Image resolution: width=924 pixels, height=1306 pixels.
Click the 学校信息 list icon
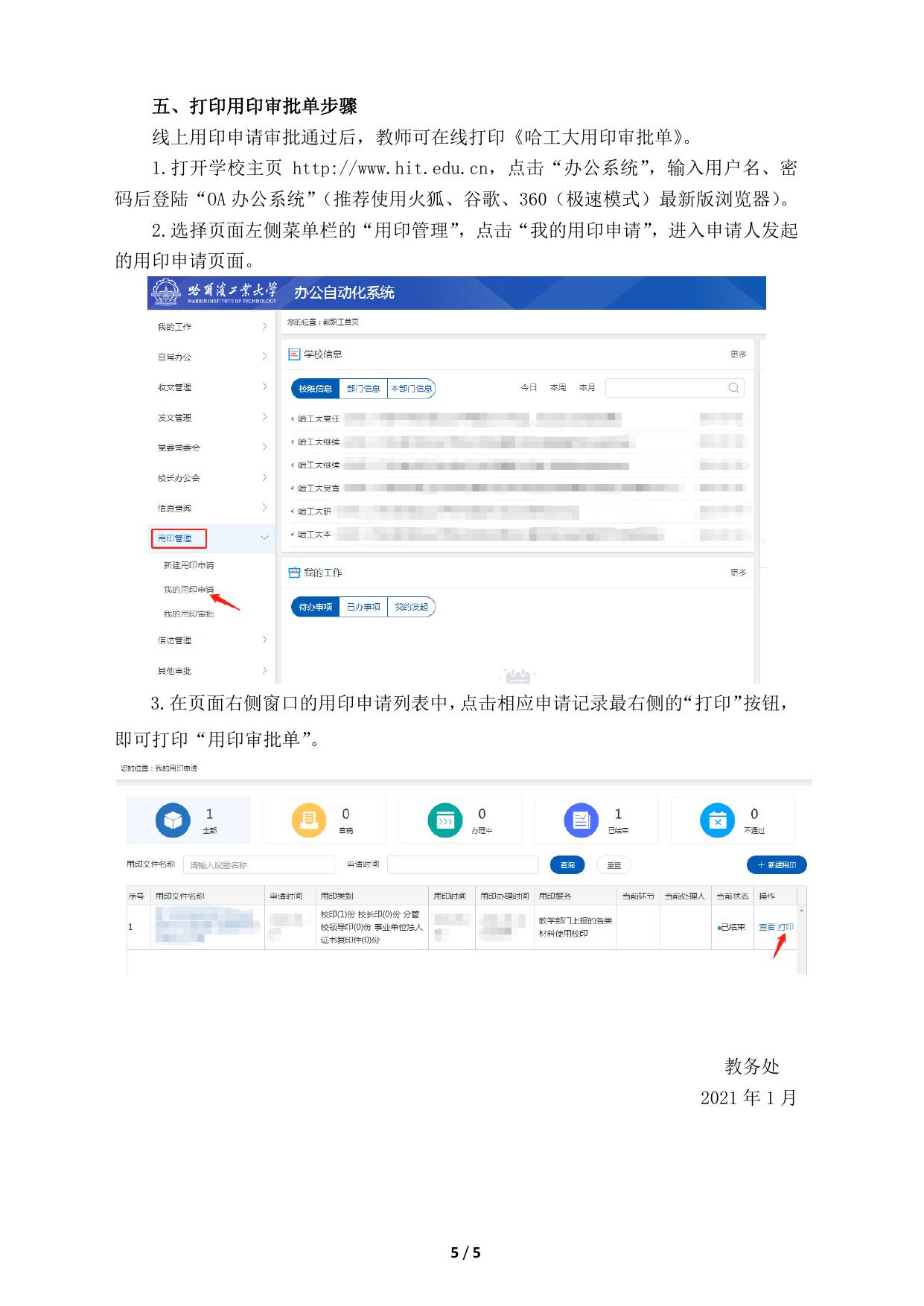tap(294, 354)
